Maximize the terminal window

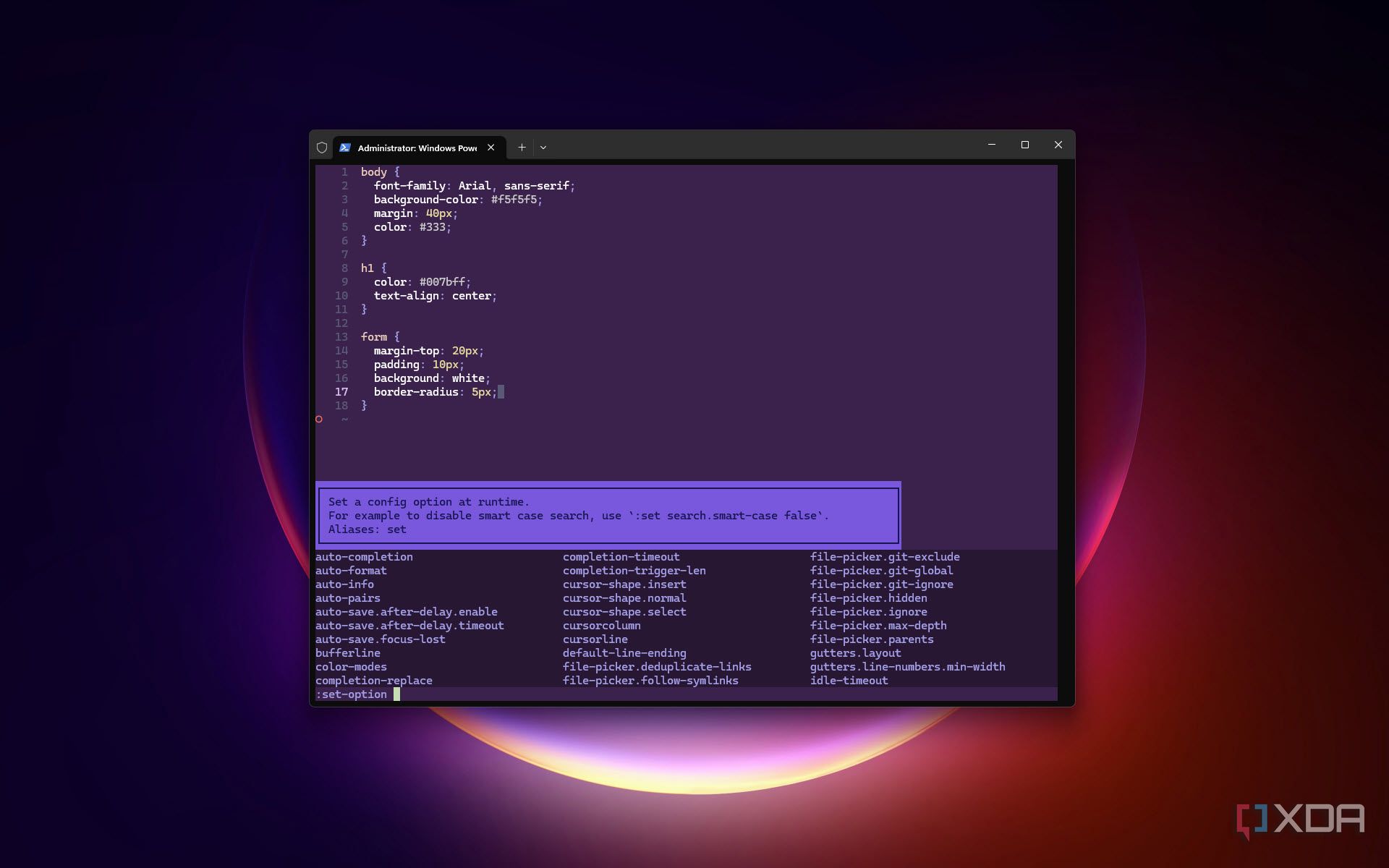coord(1025,145)
